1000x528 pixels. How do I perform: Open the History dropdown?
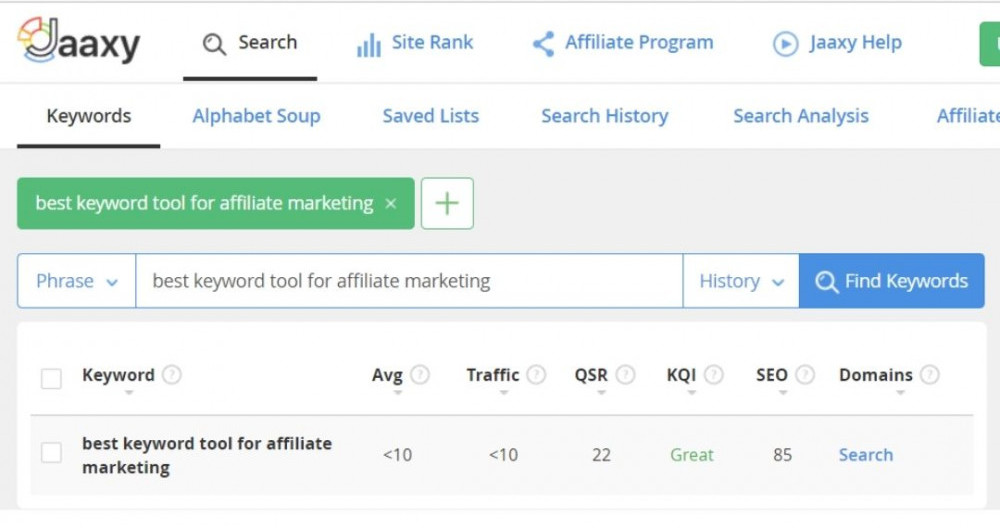[741, 281]
